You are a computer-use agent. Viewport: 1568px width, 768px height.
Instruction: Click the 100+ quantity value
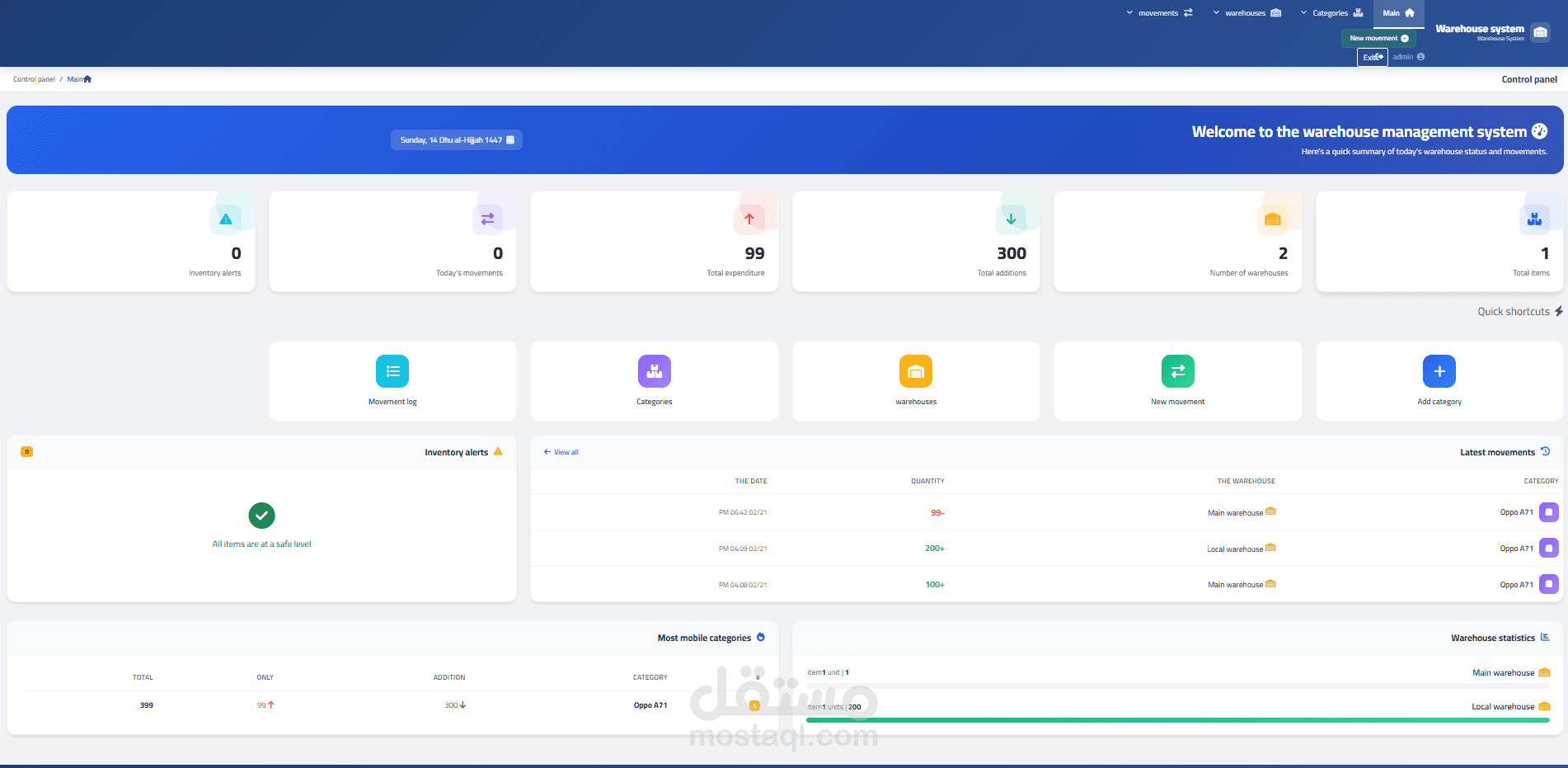tap(935, 585)
